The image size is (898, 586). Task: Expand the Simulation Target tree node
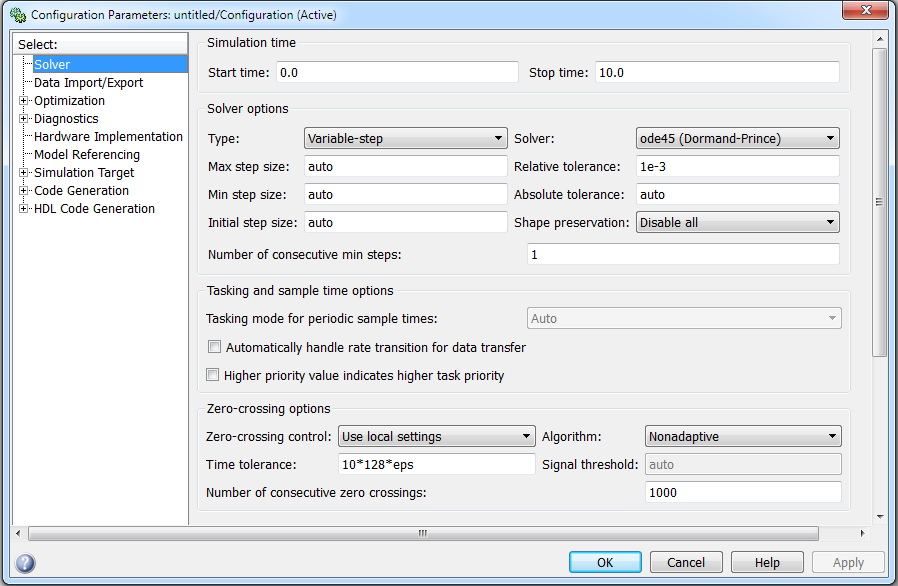[23, 172]
